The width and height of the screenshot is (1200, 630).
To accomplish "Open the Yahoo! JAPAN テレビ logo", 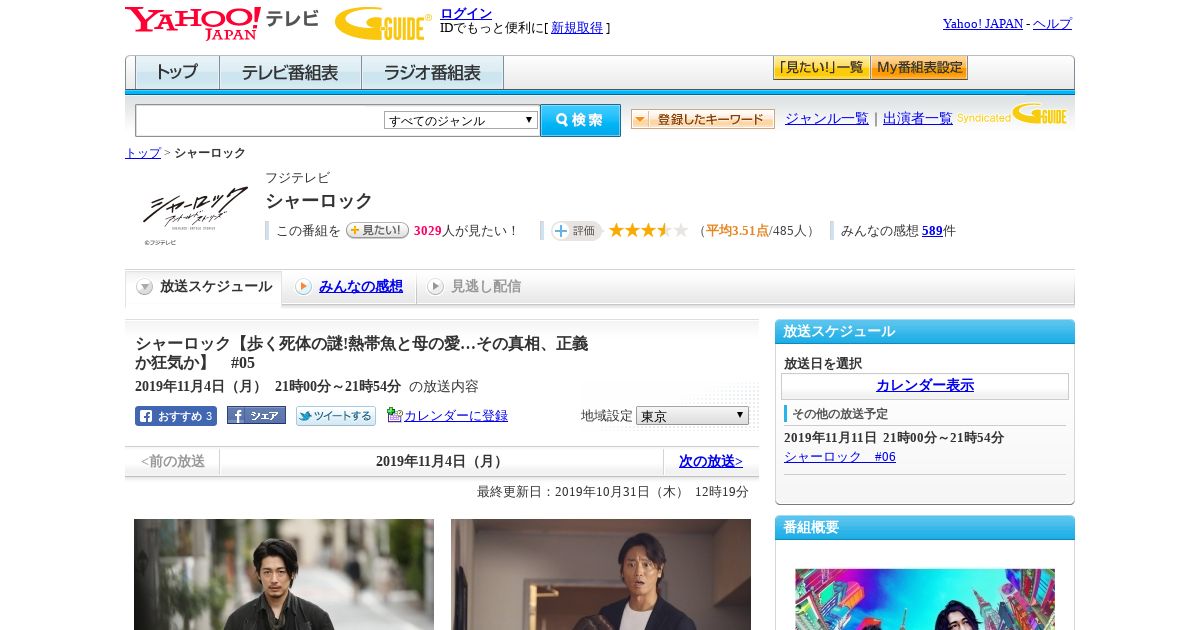I will (221, 23).
